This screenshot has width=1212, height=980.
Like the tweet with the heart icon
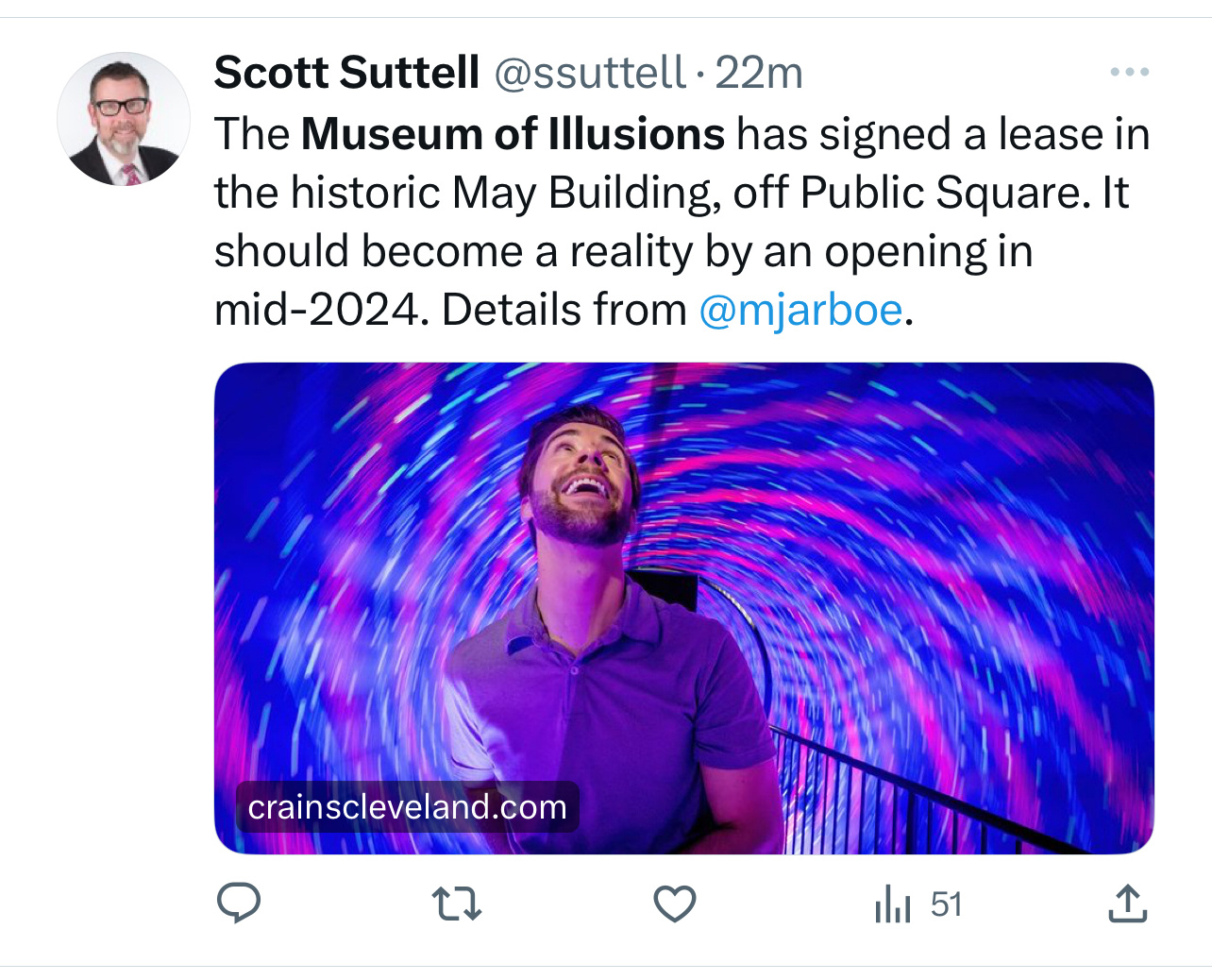[675, 904]
